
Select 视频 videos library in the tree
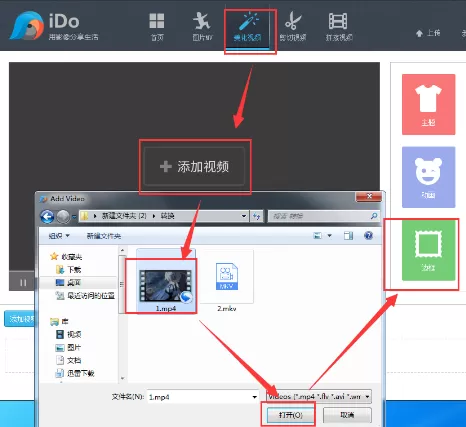69,334
